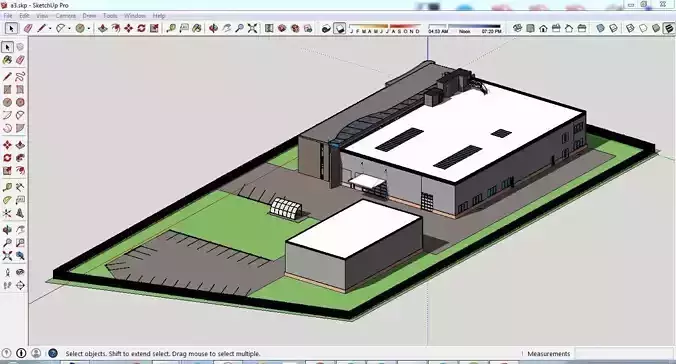
Task: Select the Offset tool in left toolbar
Action: click(20, 171)
